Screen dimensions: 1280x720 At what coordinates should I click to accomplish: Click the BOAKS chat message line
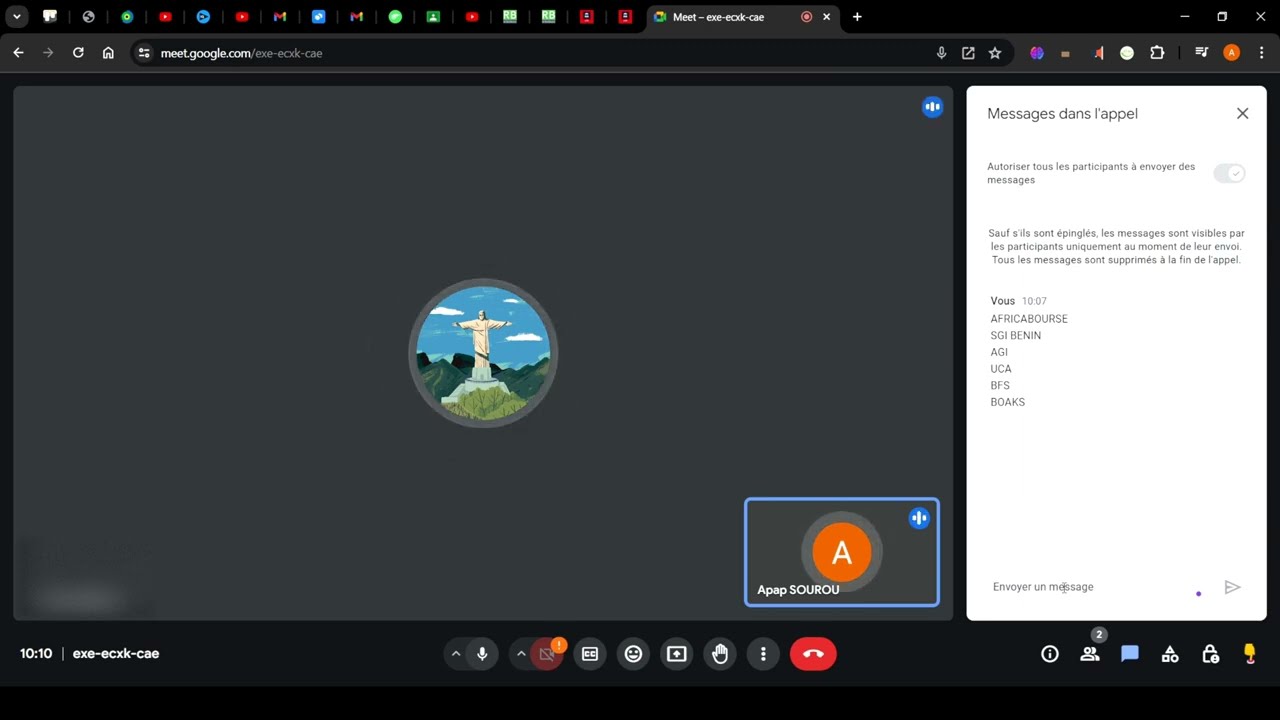tap(1007, 402)
